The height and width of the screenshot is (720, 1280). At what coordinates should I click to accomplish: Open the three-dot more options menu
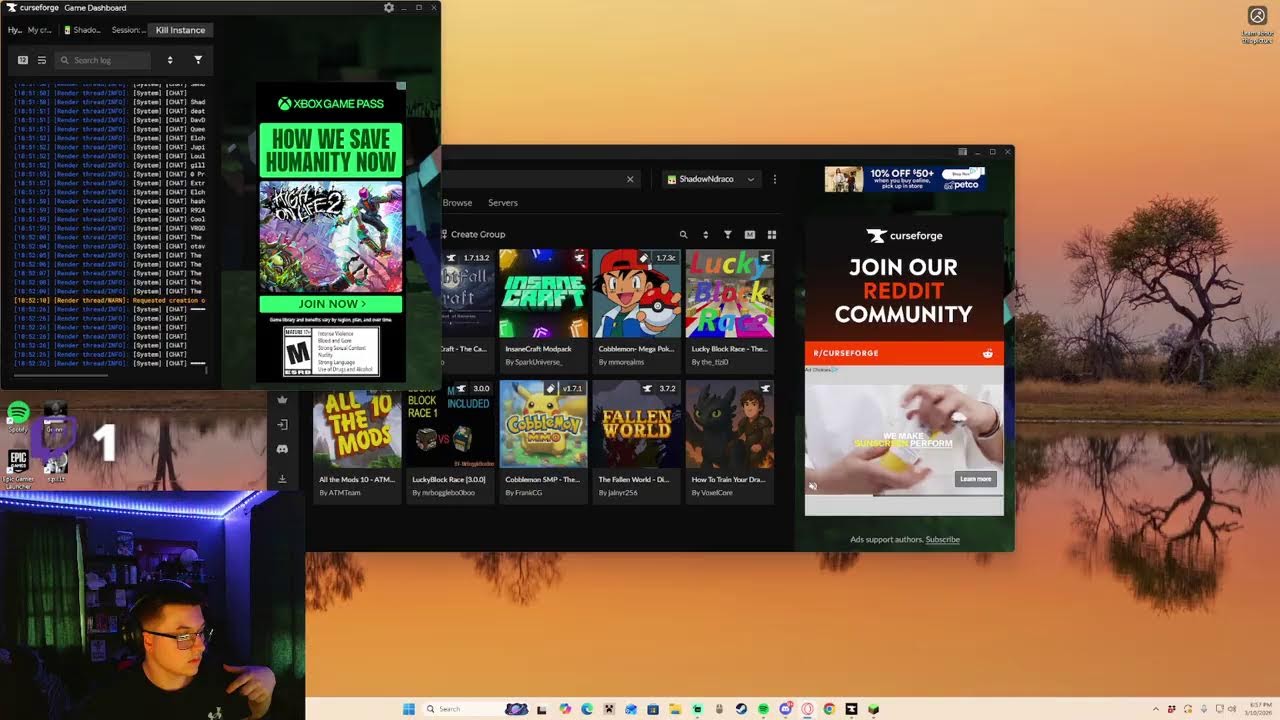click(774, 179)
